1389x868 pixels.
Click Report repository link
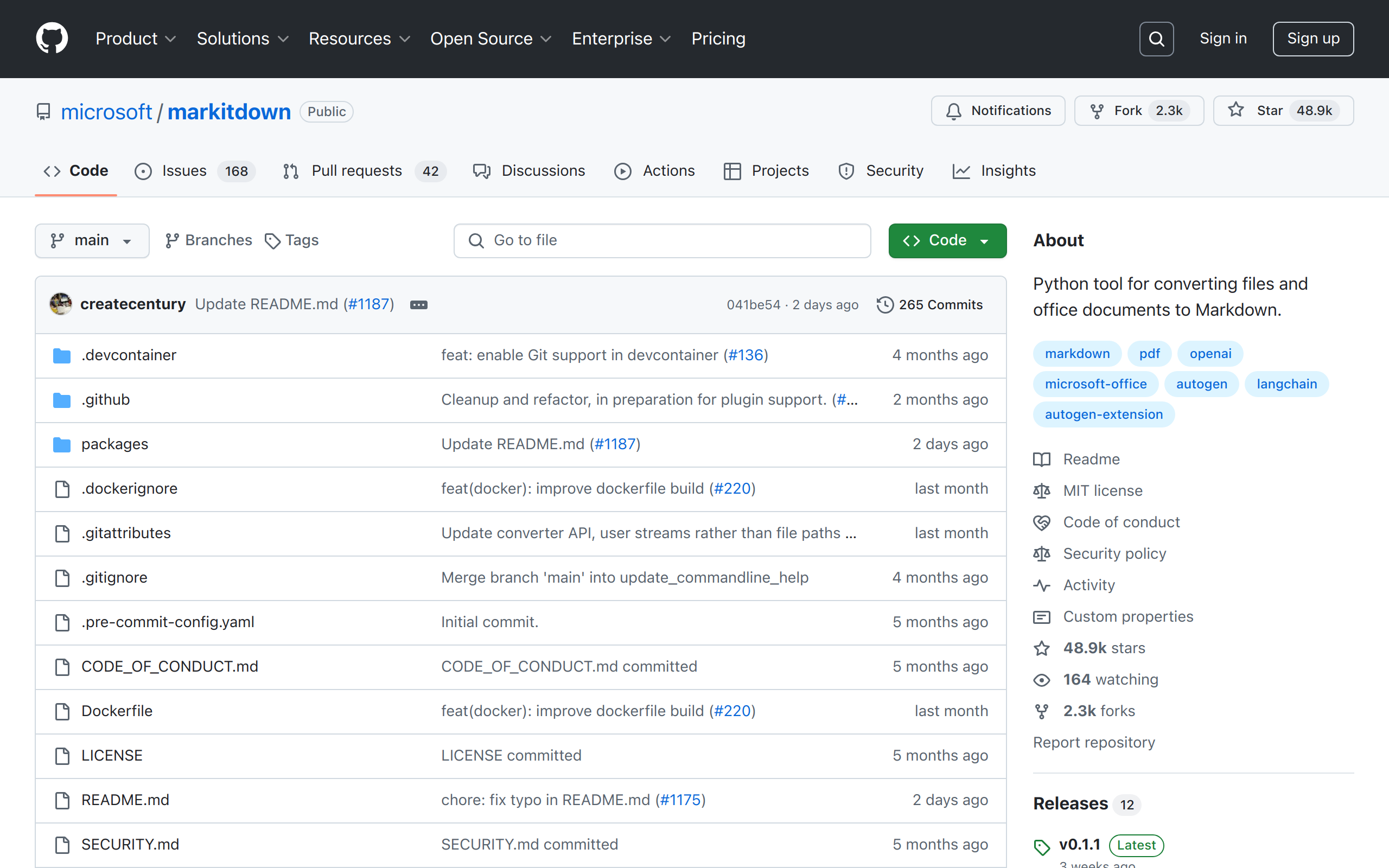(1093, 743)
